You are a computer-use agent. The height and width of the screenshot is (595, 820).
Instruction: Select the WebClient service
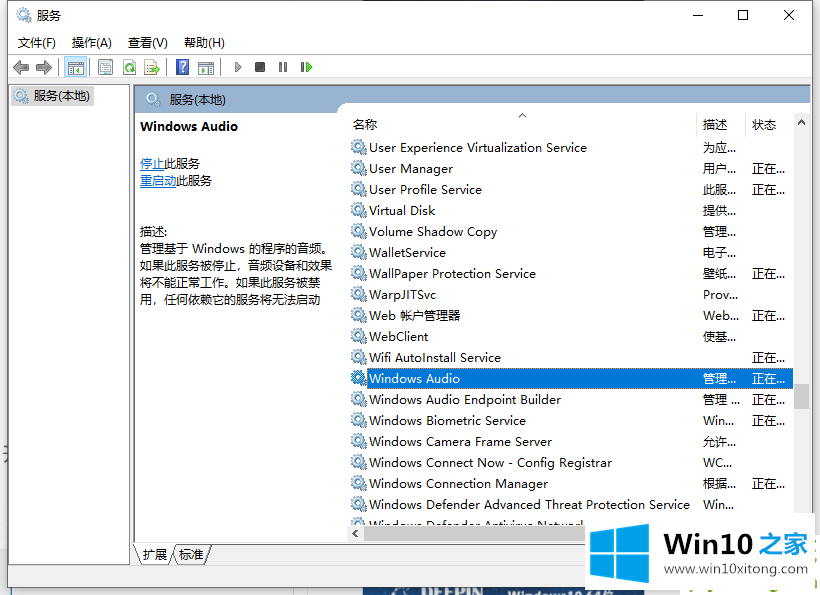tap(572, 337)
